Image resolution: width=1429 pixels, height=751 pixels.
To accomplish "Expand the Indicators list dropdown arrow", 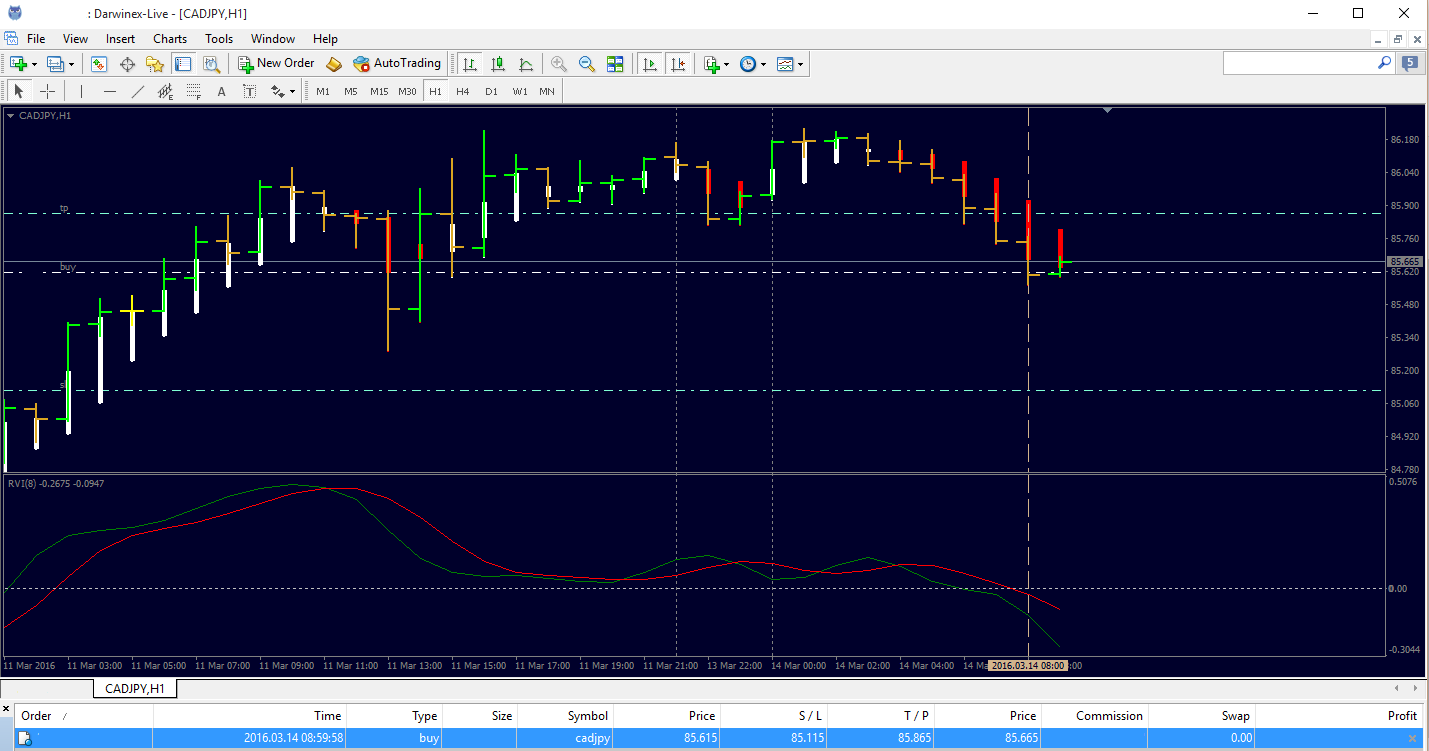I will (x=727, y=64).
